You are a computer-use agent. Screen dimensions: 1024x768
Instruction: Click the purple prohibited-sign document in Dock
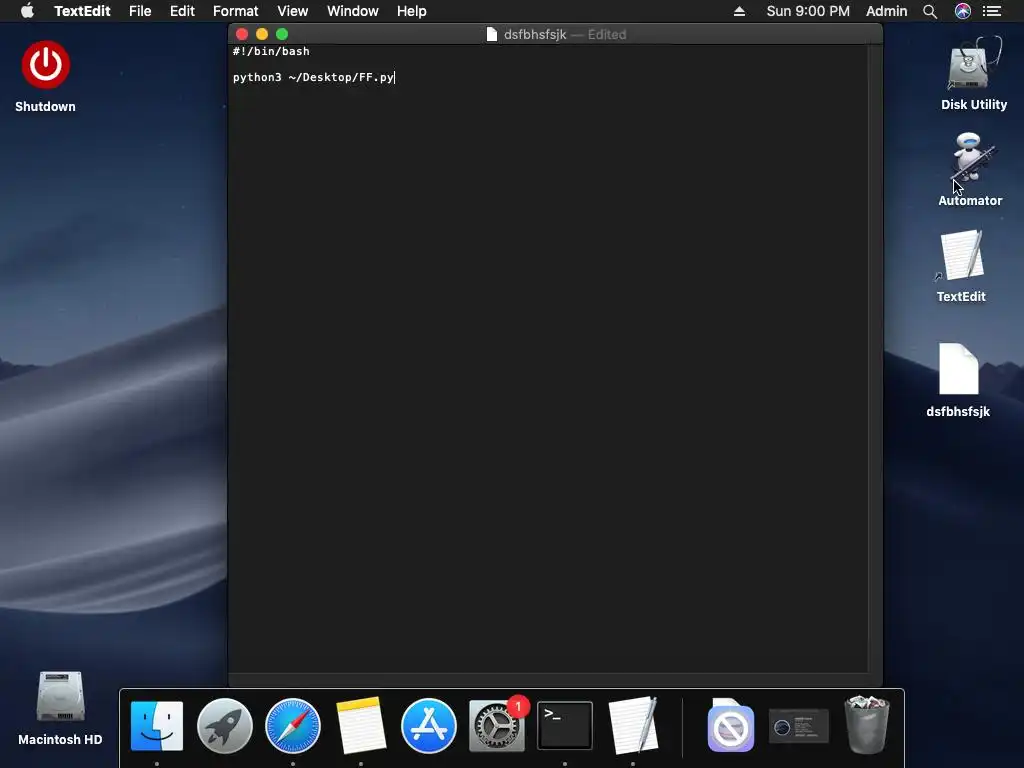730,726
